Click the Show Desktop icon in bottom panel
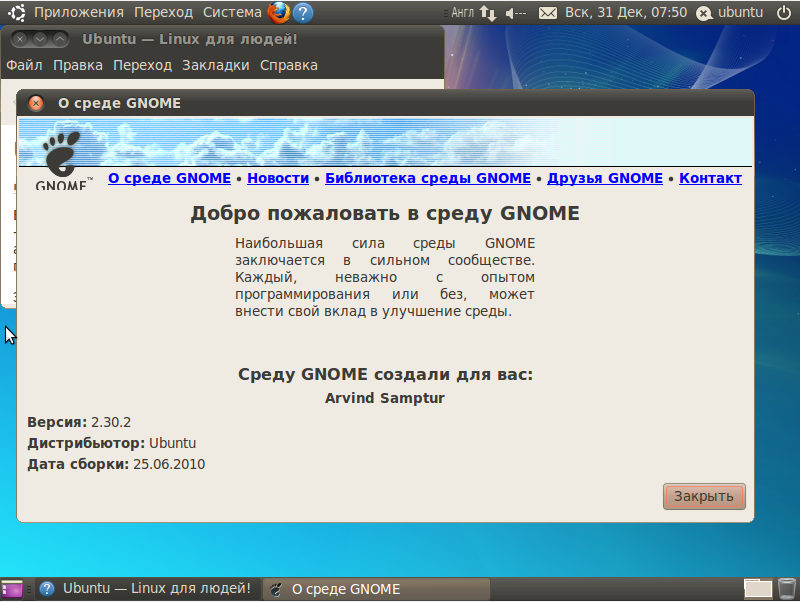This screenshot has height=602, width=800. tap(12, 589)
